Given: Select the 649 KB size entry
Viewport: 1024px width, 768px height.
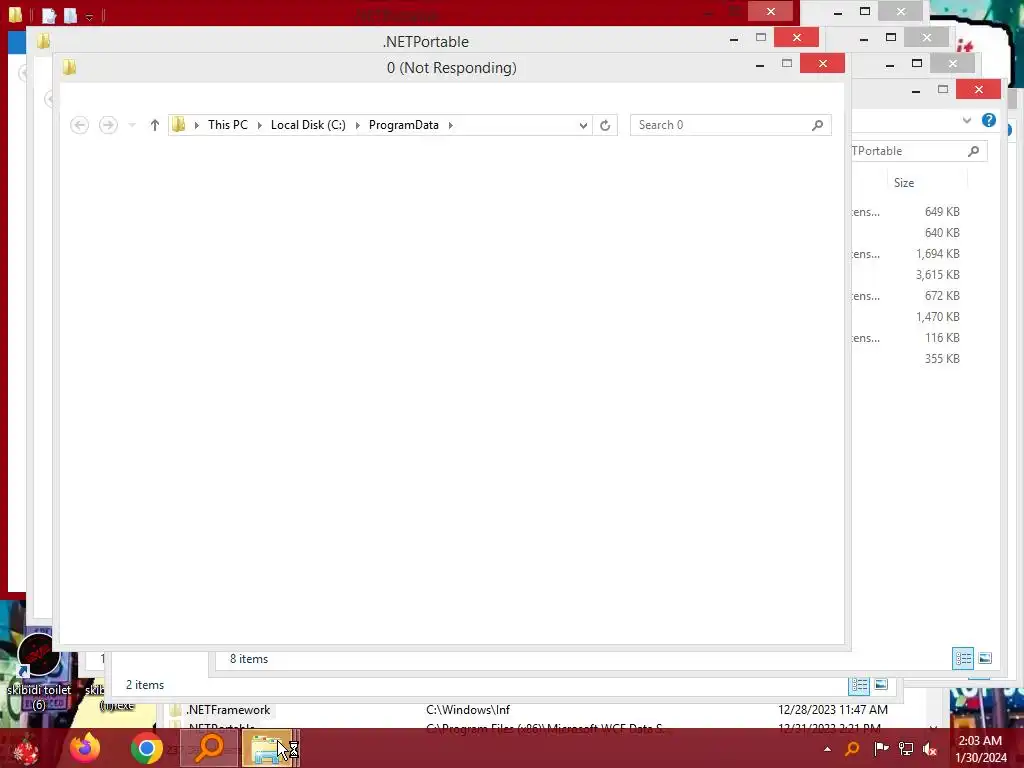Looking at the screenshot, I should 942,212.
